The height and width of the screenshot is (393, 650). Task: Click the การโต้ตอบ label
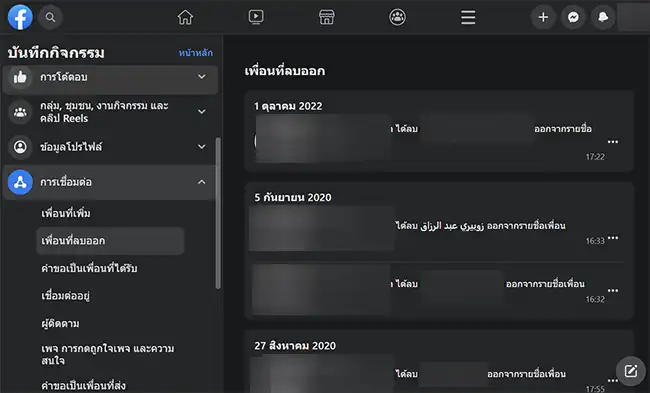coord(64,77)
